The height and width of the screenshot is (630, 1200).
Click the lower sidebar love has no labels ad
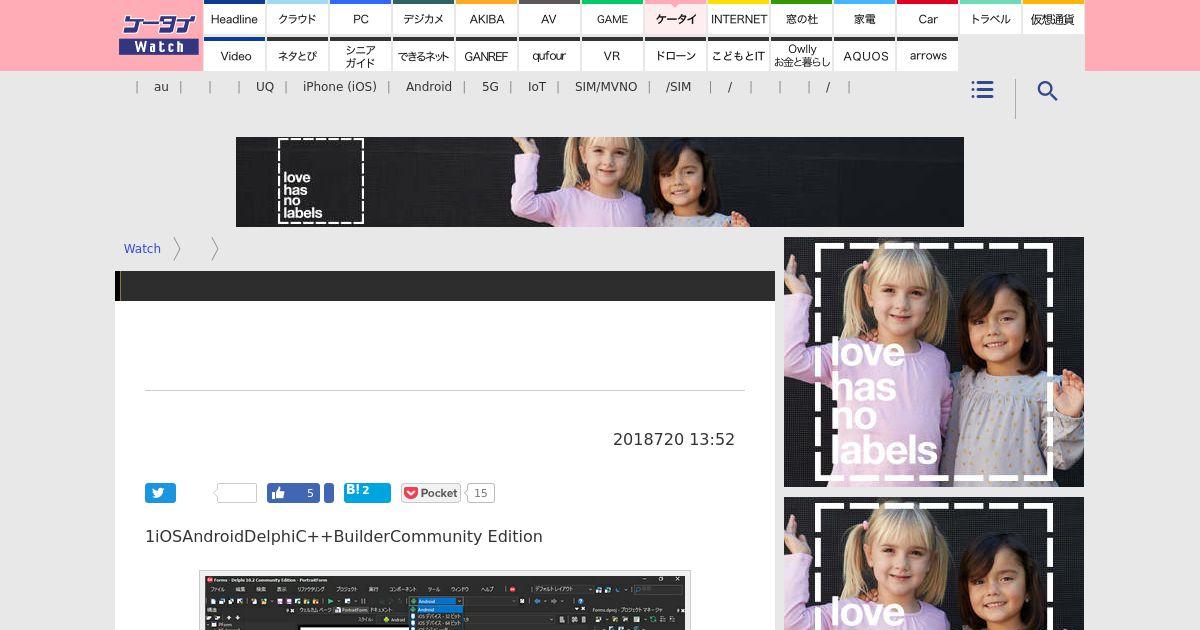pos(934,563)
